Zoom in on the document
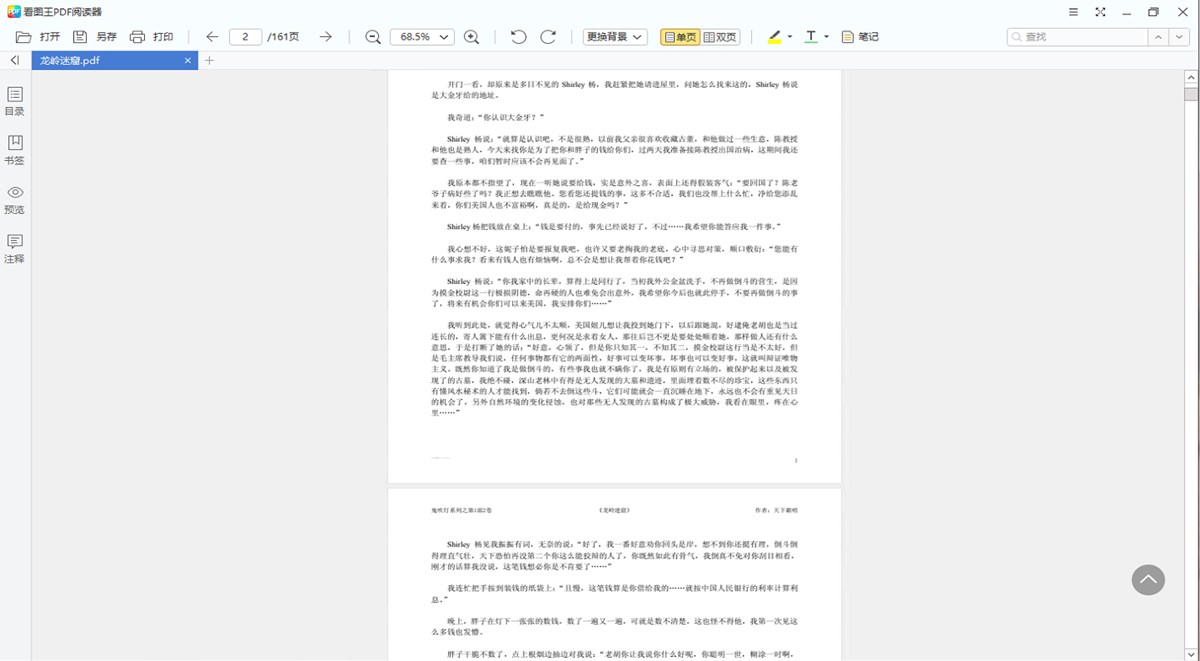The width and height of the screenshot is (1200, 661). [x=470, y=36]
